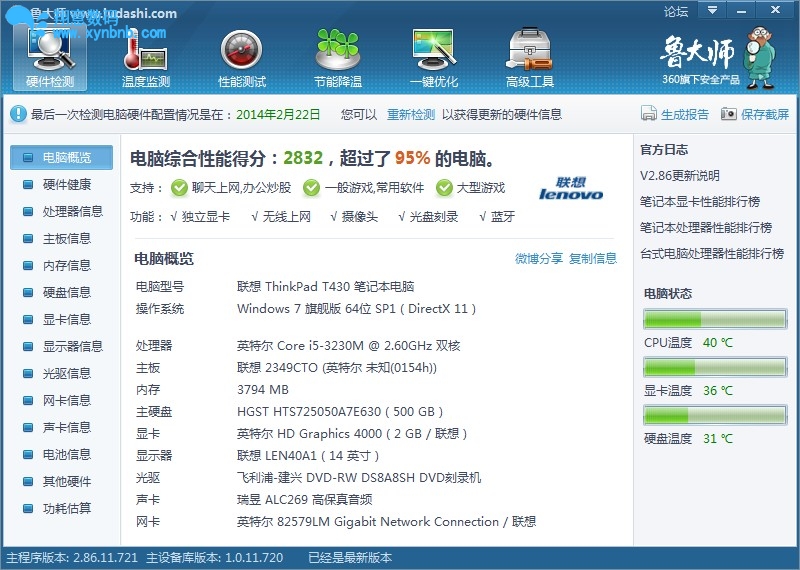Open 笔记本处理器性能排行榜 ranking link

point(706,228)
